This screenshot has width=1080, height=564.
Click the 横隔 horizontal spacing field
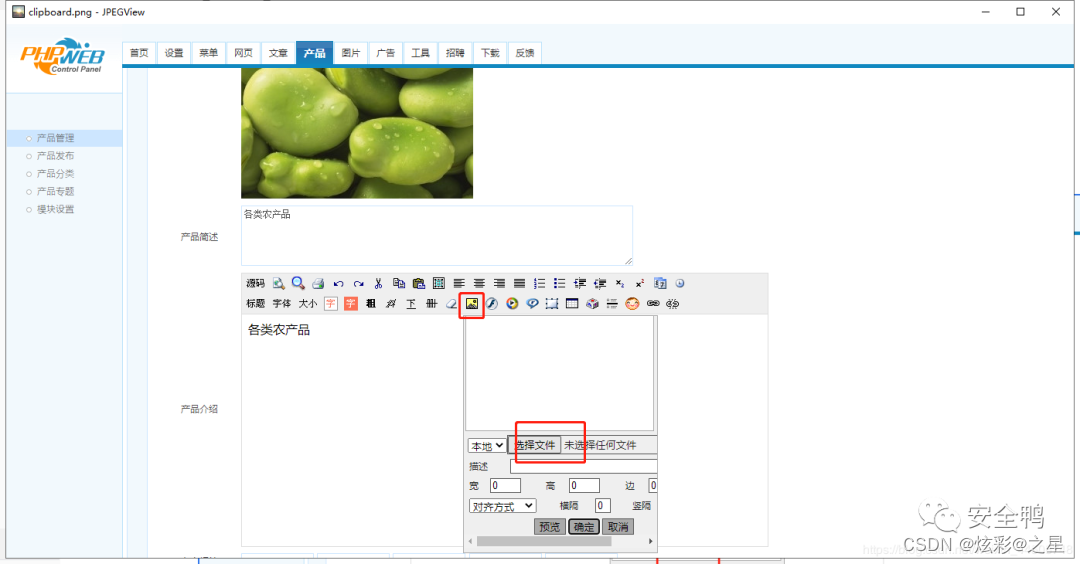tap(603, 505)
